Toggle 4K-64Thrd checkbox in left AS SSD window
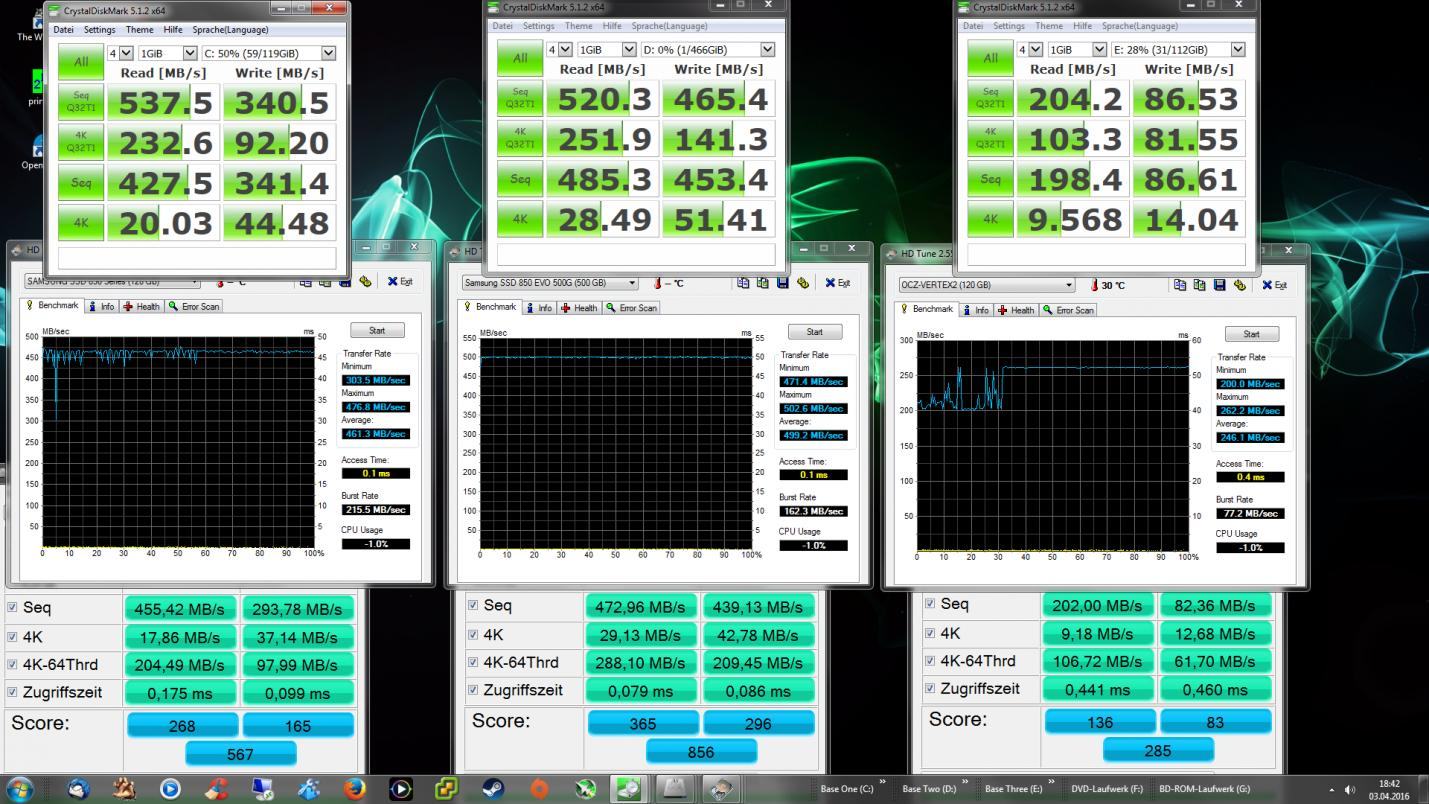 pos(12,664)
